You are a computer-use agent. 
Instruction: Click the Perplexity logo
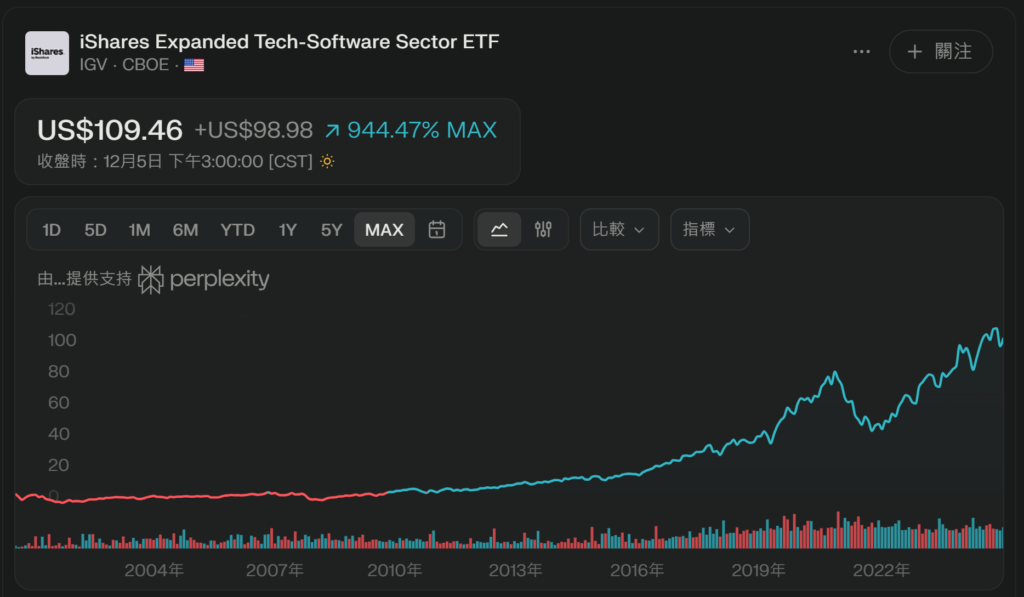point(204,279)
